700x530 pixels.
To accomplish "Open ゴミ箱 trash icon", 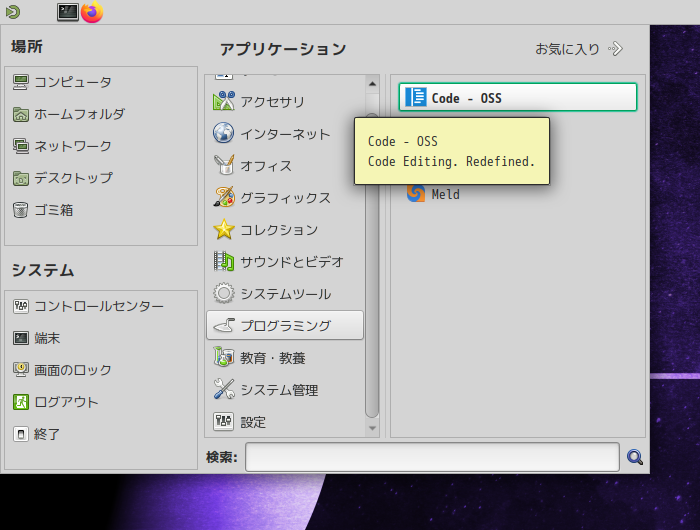I will pyautogui.click(x=21, y=210).
